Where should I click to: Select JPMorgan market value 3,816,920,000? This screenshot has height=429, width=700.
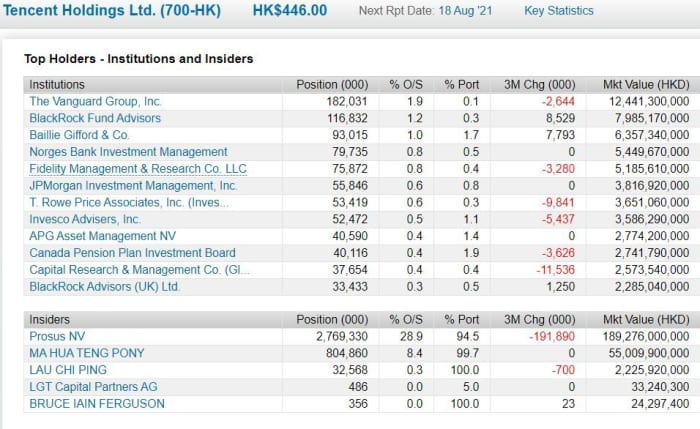click(652, 186)
